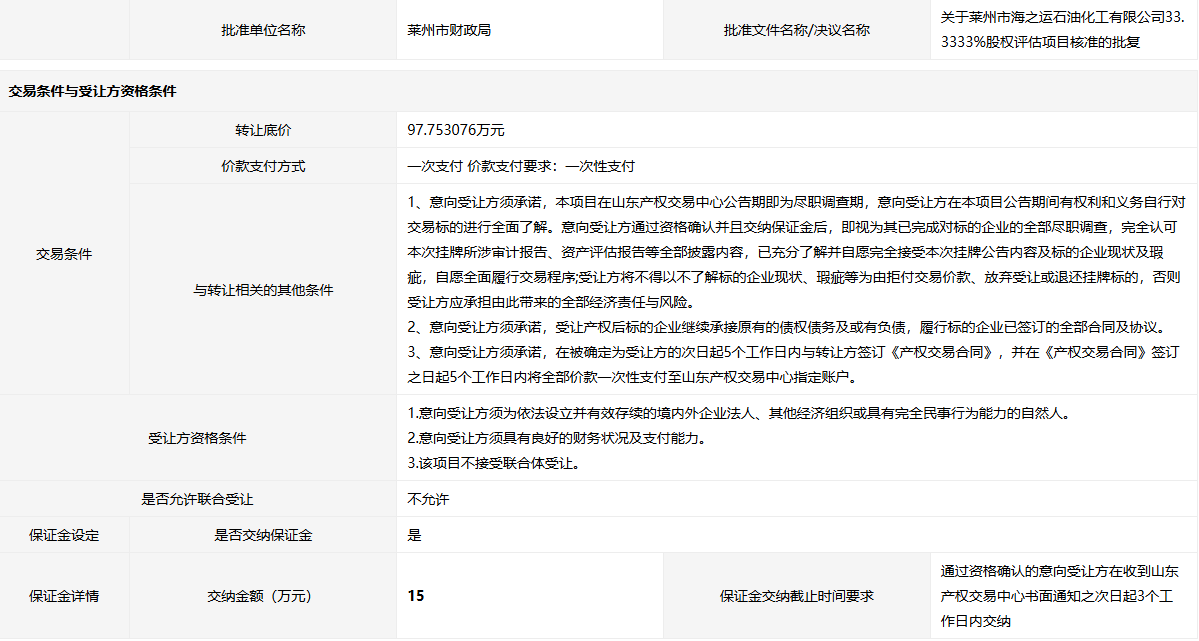This screenshot has height=641, width=1199.
Task: Select the 97.753076万元 price value
Action: pos(456,130)
